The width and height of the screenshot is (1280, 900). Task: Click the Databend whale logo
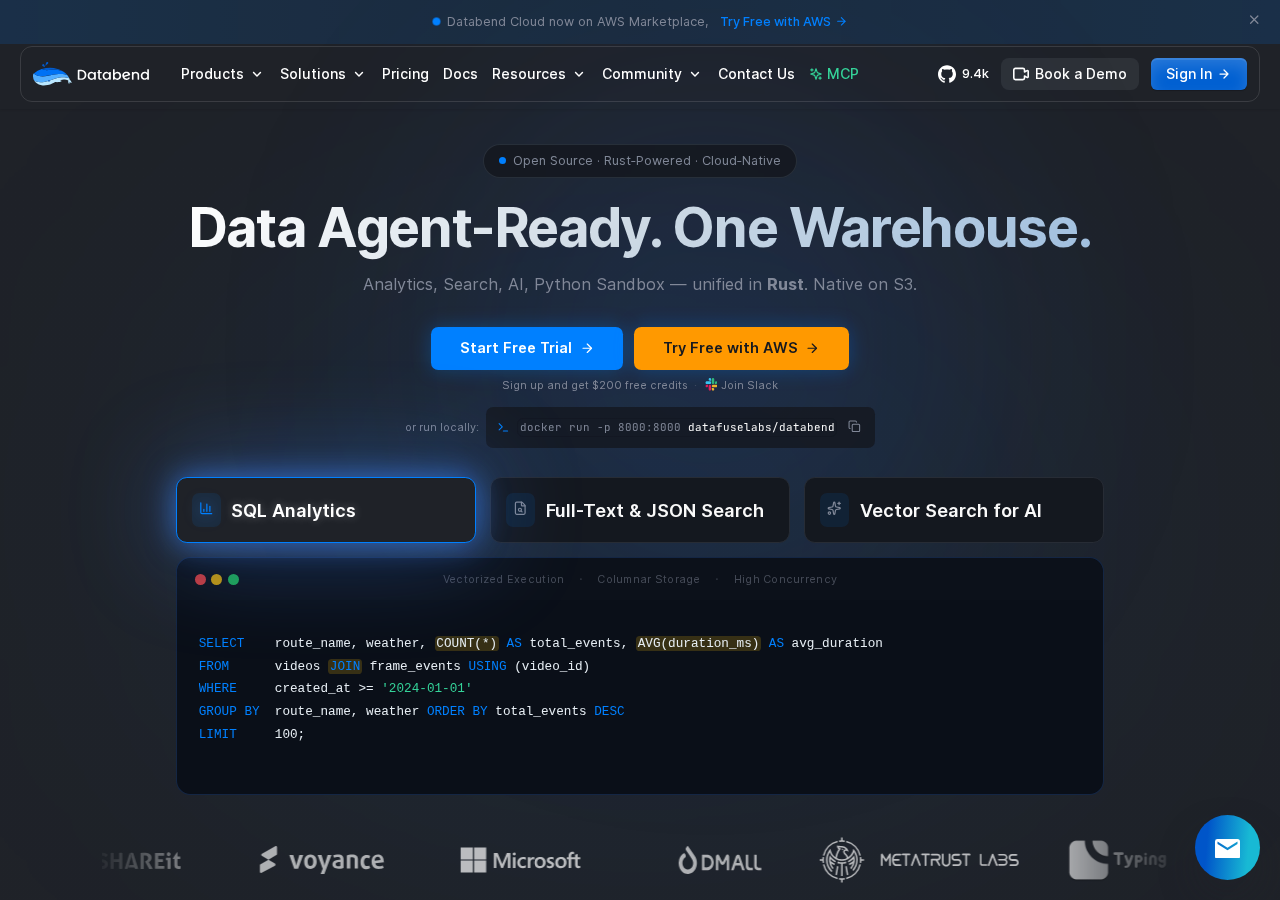(91, 74)
